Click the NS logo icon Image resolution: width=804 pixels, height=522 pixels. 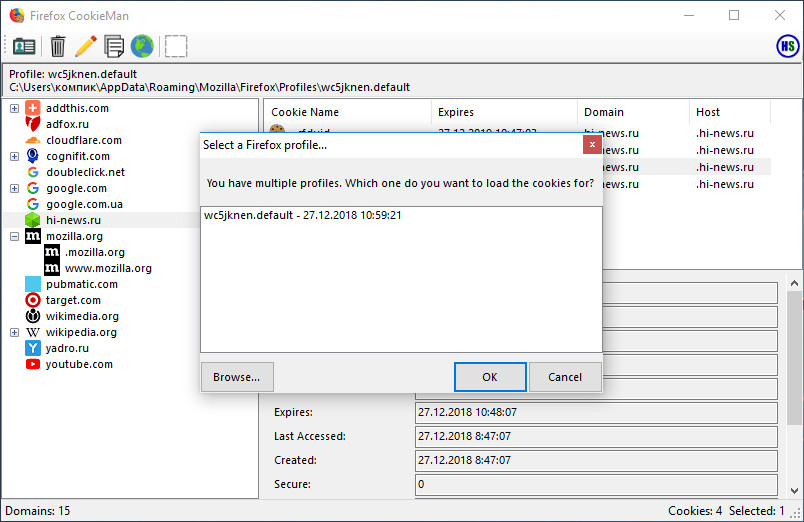coord(788,46)
